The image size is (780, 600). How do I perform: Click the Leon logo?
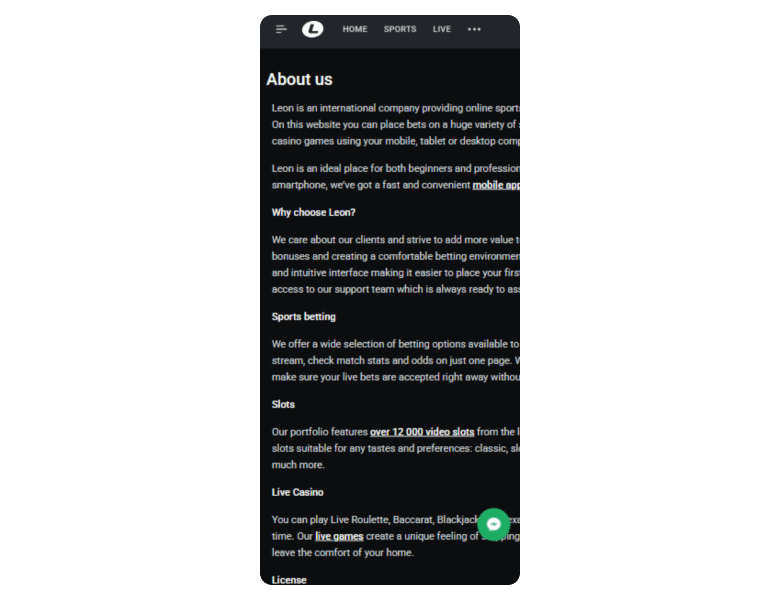pyautogui.click(x=313, y=30)
